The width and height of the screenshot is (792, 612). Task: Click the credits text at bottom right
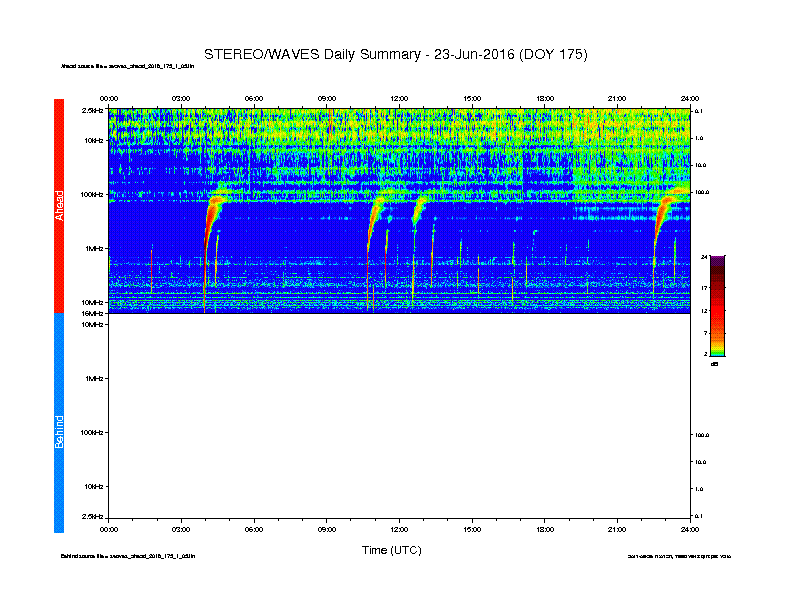679,556
